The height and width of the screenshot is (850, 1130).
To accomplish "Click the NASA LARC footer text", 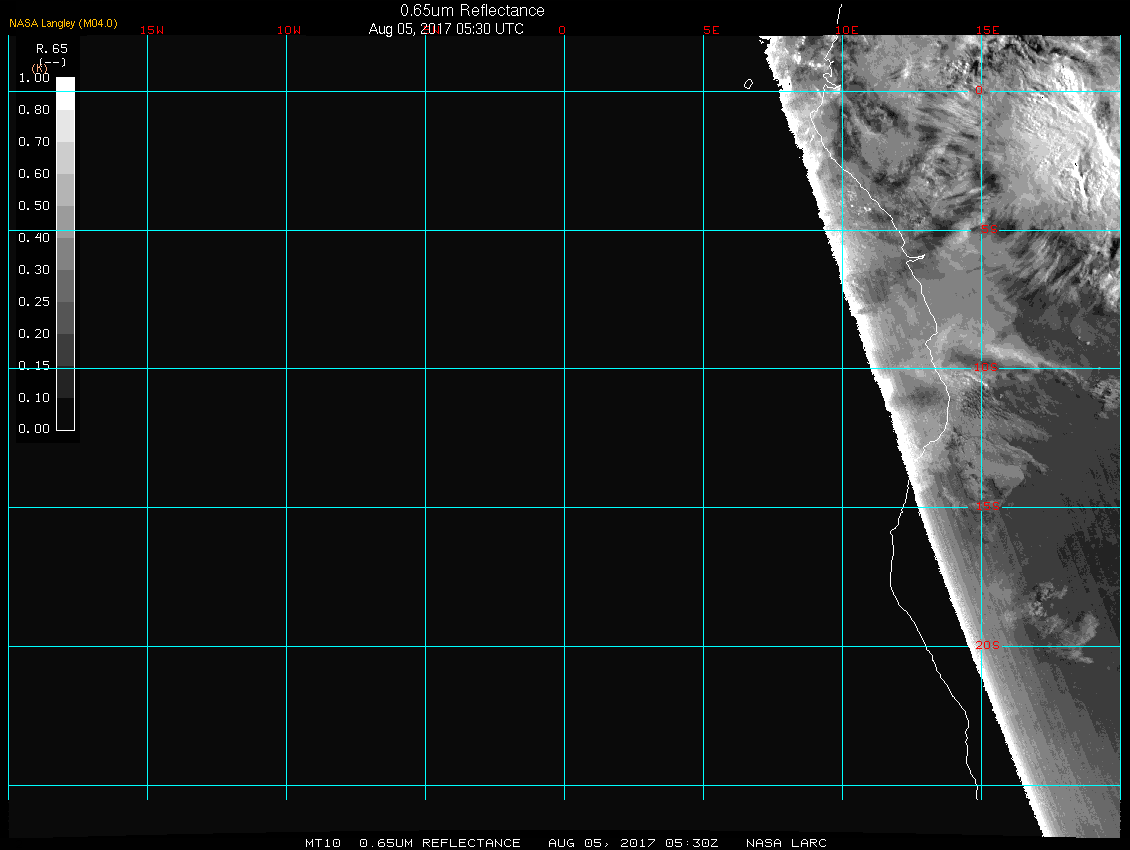I will click(786, 843).
